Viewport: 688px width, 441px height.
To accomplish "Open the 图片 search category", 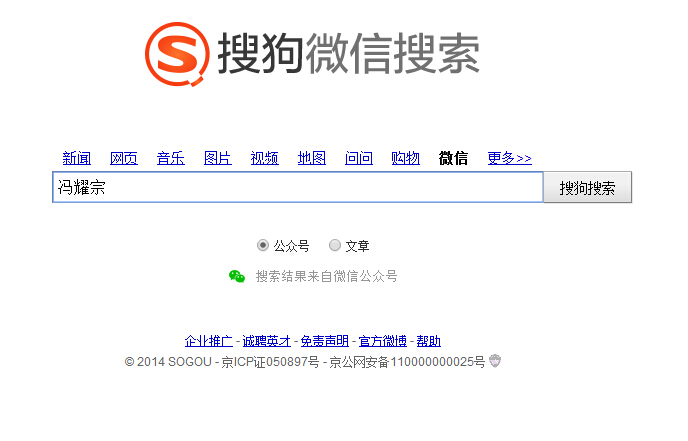I will pos(218,158).
